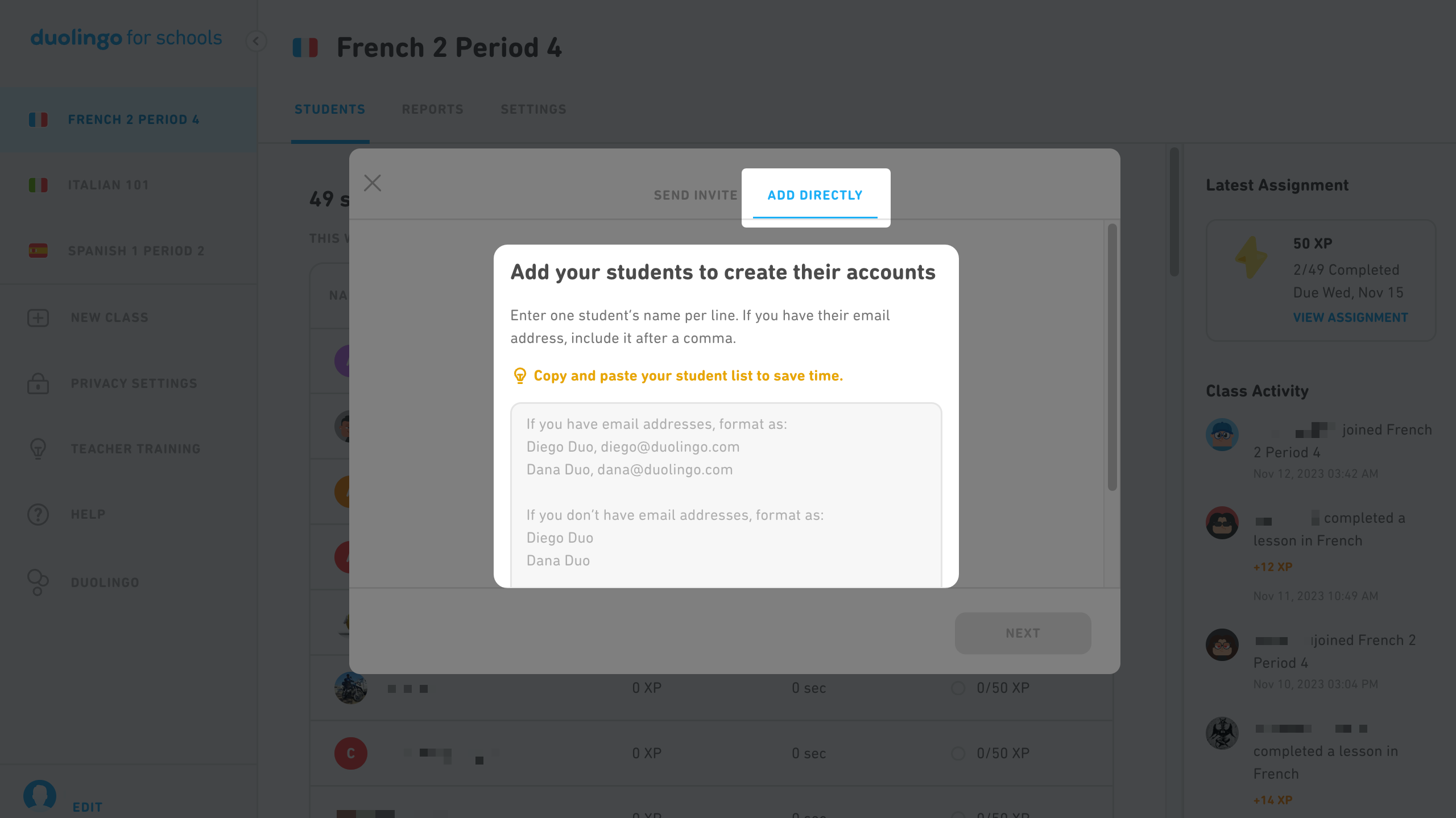The height and width of the screenshot is (818, 1456).
Task: Click the Teacher Training lightbulb icon
Action: click(38, 449)
